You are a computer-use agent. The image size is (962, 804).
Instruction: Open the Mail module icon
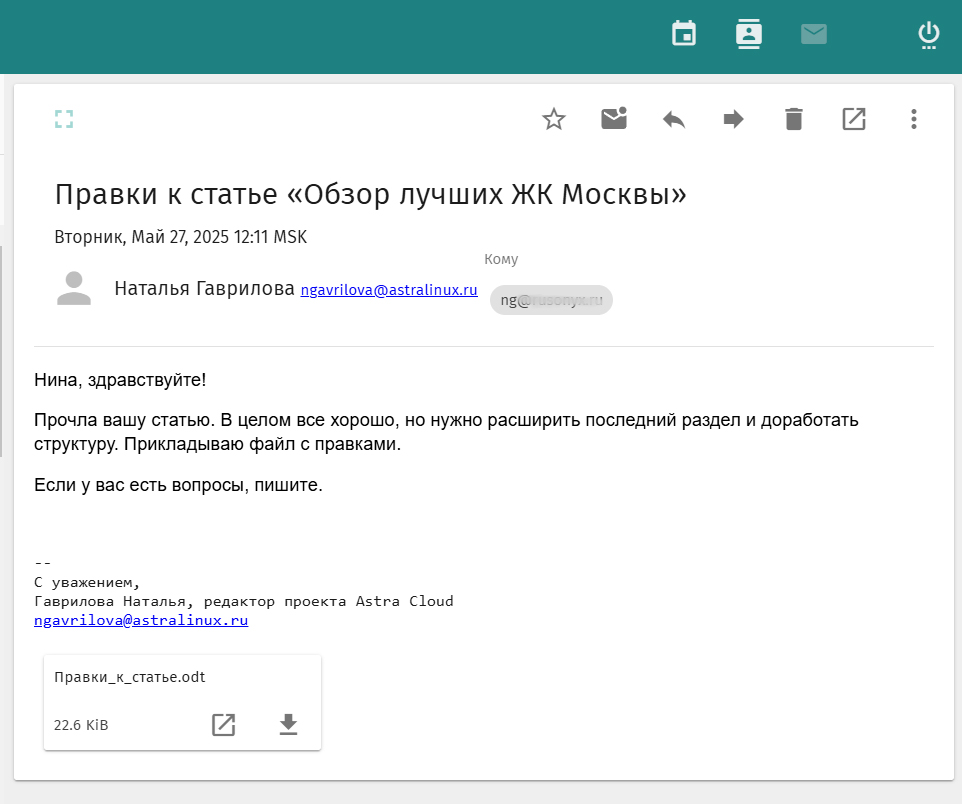tap(814, 34)
